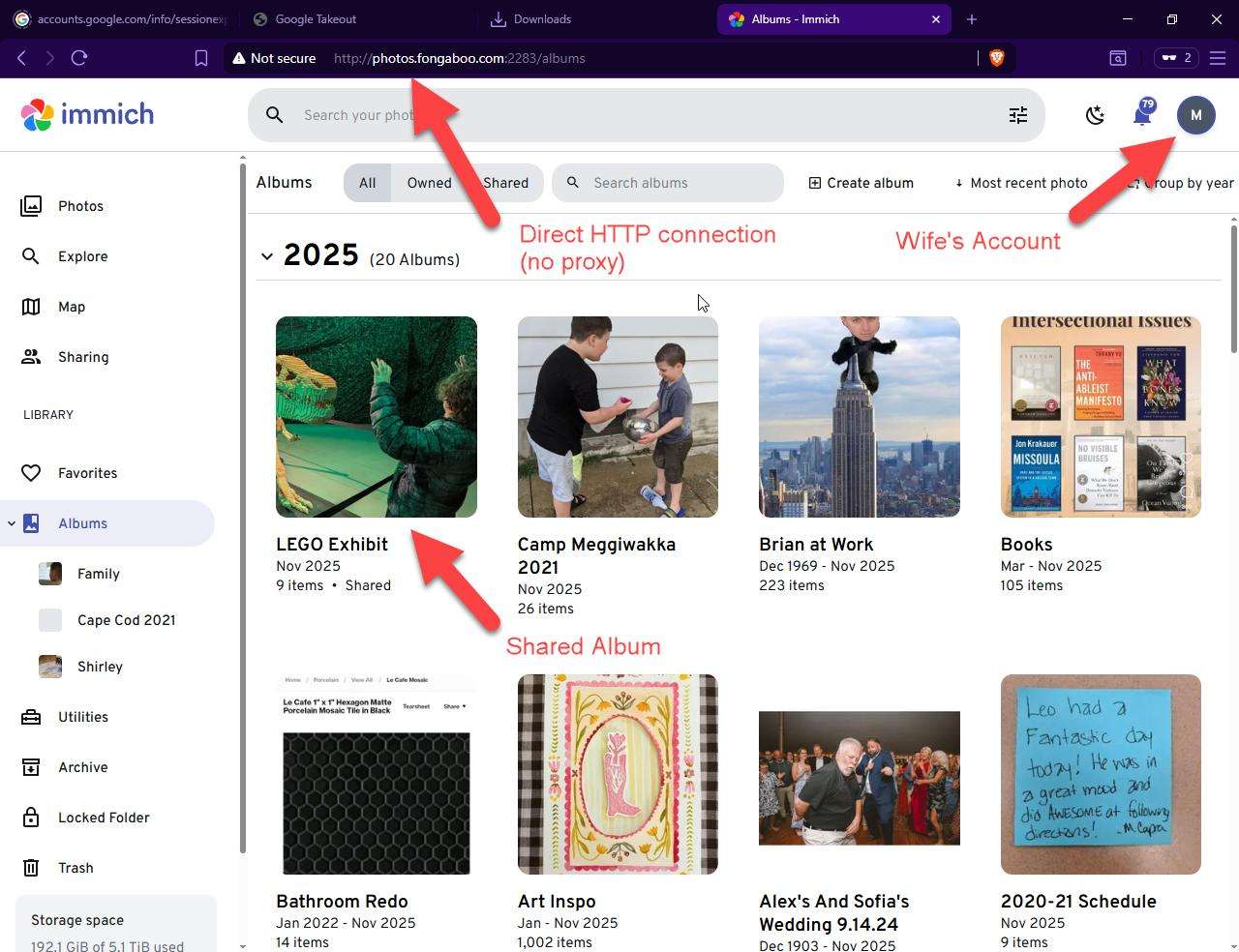Collapse the Albums sidebar tree

coord(12,523)
